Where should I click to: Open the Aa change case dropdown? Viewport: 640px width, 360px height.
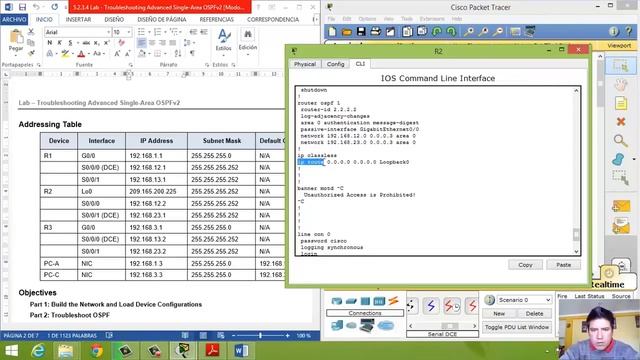tap(98, 53)
